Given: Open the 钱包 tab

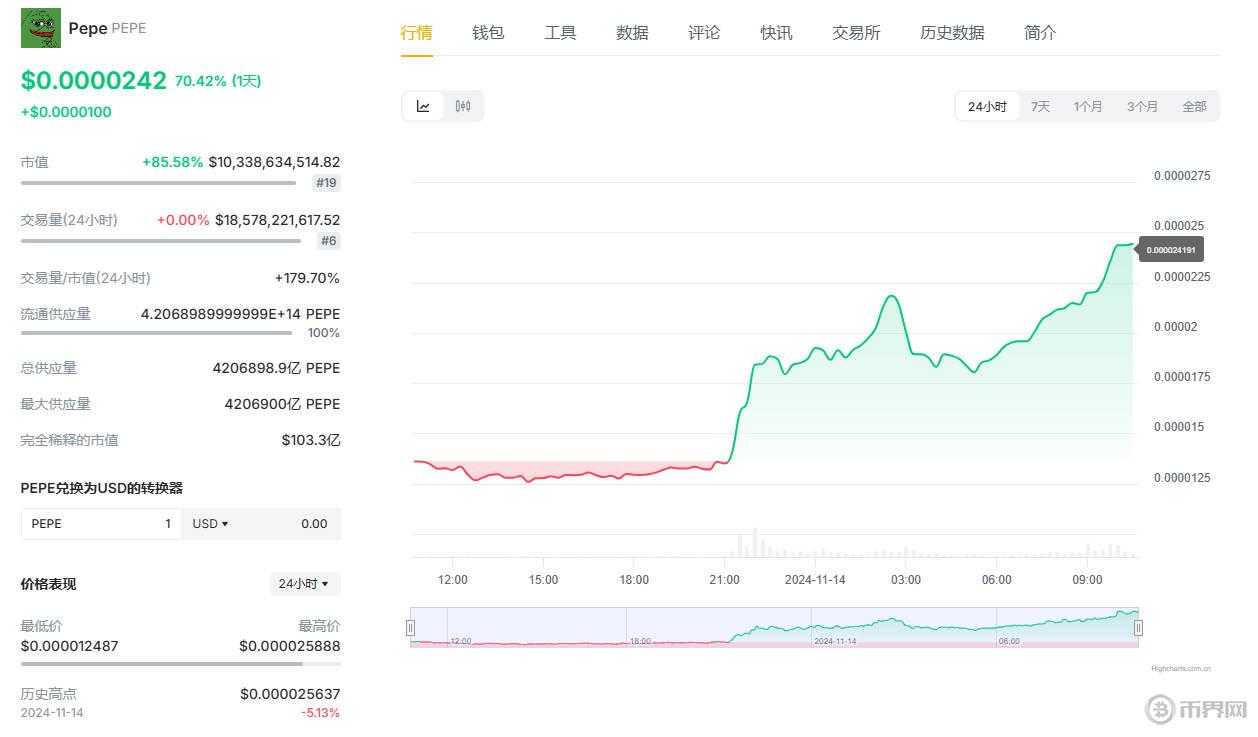Looking at the screenshot, I should [488, 33].
